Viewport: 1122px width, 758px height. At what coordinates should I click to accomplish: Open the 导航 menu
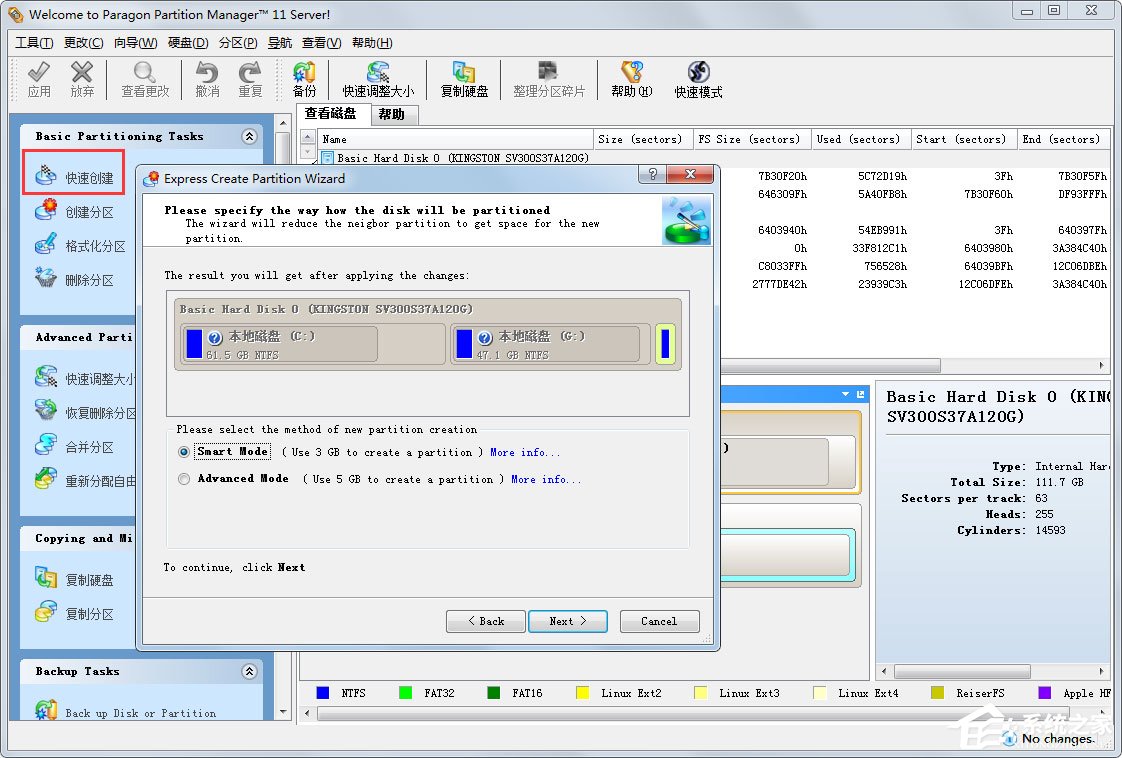coord(280,43)
